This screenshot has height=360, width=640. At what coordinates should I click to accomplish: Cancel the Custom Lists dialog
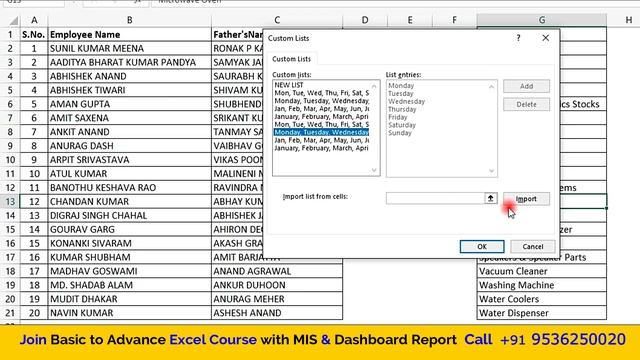pyautogui.click(x=533, y=247)
